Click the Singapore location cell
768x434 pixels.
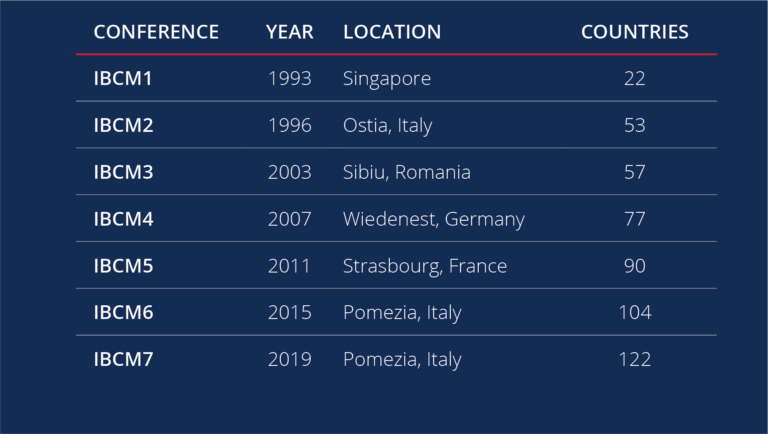[x=387, y=79]
